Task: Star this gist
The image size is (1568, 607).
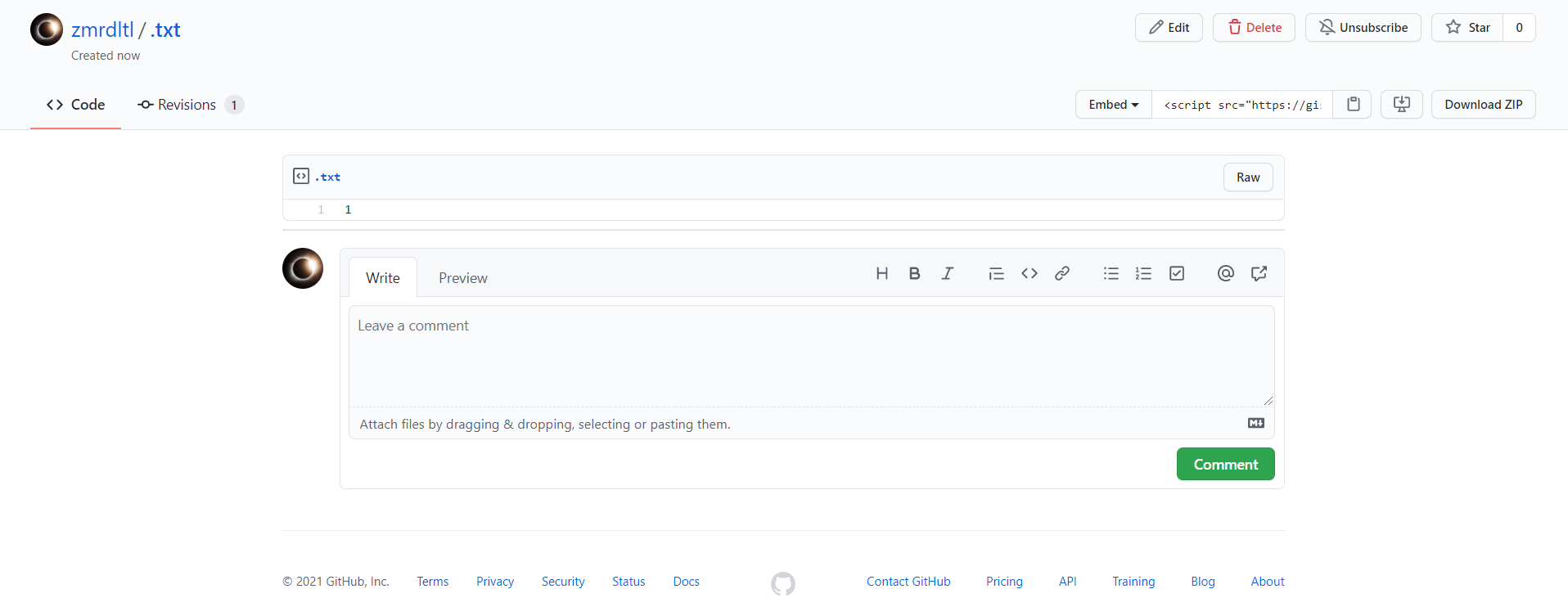Action: click(1467, 28)
